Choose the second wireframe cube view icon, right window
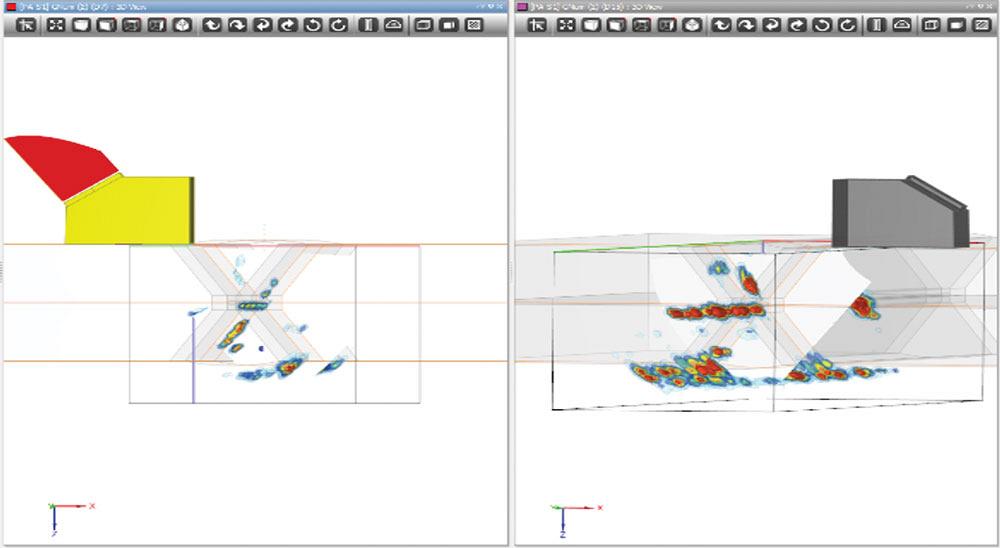Image resolution: width=1000 pixels, height=548 pixels. coord(666,25)
